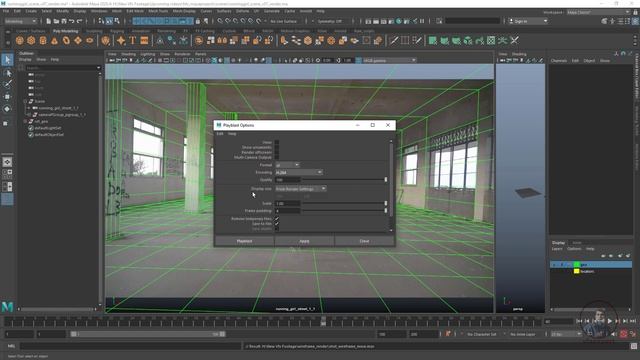This screenshot has width=640, height=360.
Task: Open the Encoding H.264 dropdown
Action: [299, 173]
